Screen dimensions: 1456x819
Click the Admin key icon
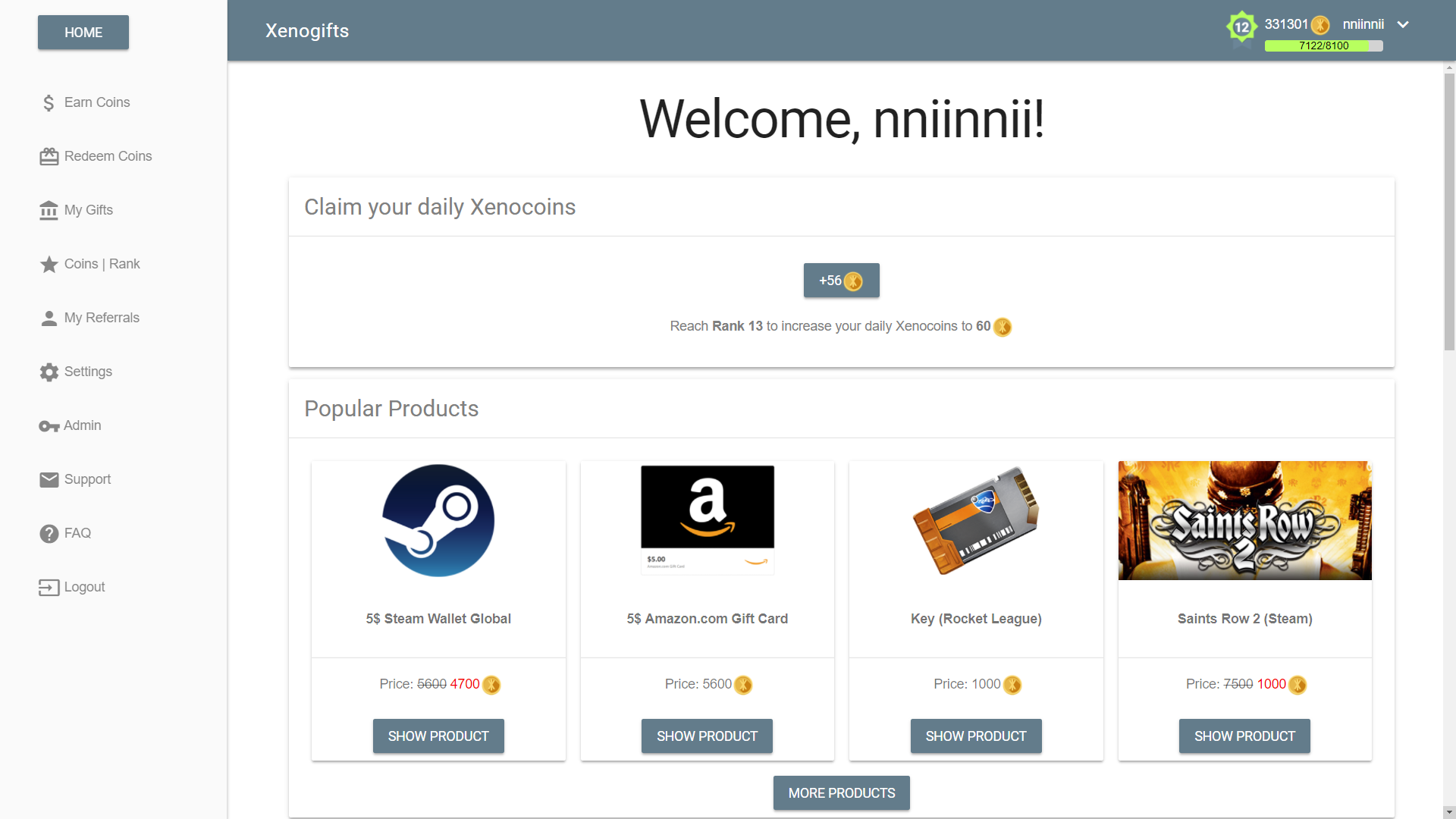(x=49, y=426)
